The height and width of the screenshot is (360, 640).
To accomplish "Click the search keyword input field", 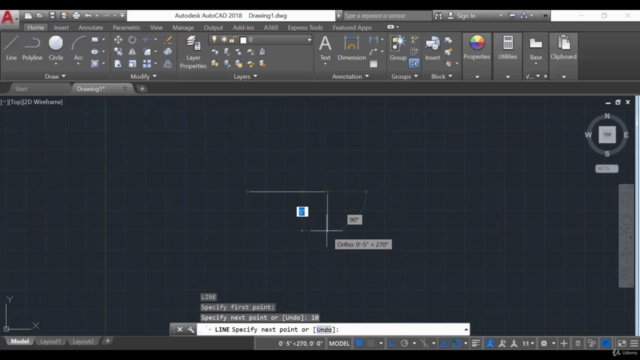I will [386, 16].
